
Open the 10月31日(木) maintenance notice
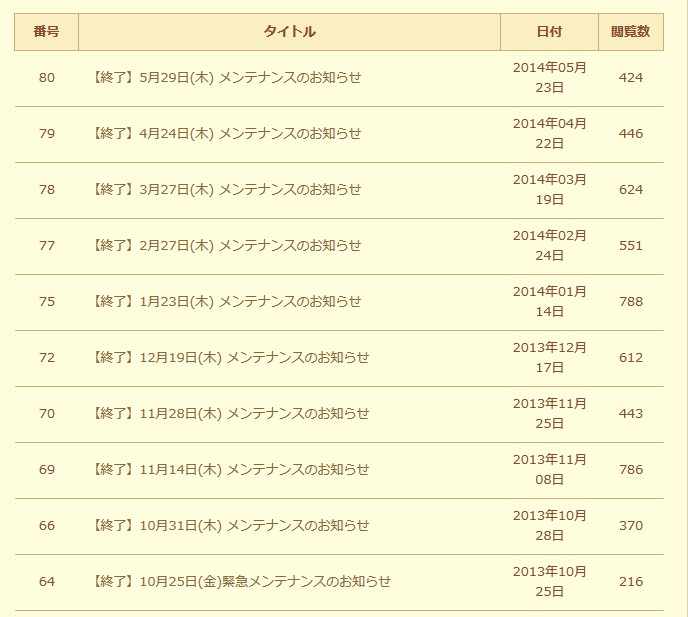click(230, 526)
